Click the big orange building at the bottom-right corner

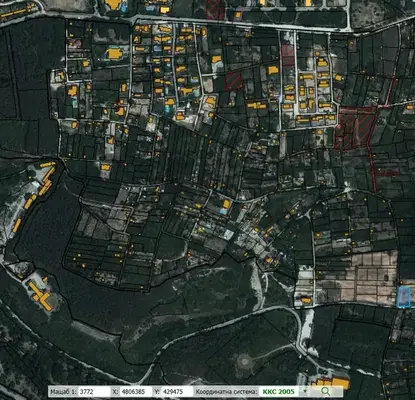pos(333,383)
